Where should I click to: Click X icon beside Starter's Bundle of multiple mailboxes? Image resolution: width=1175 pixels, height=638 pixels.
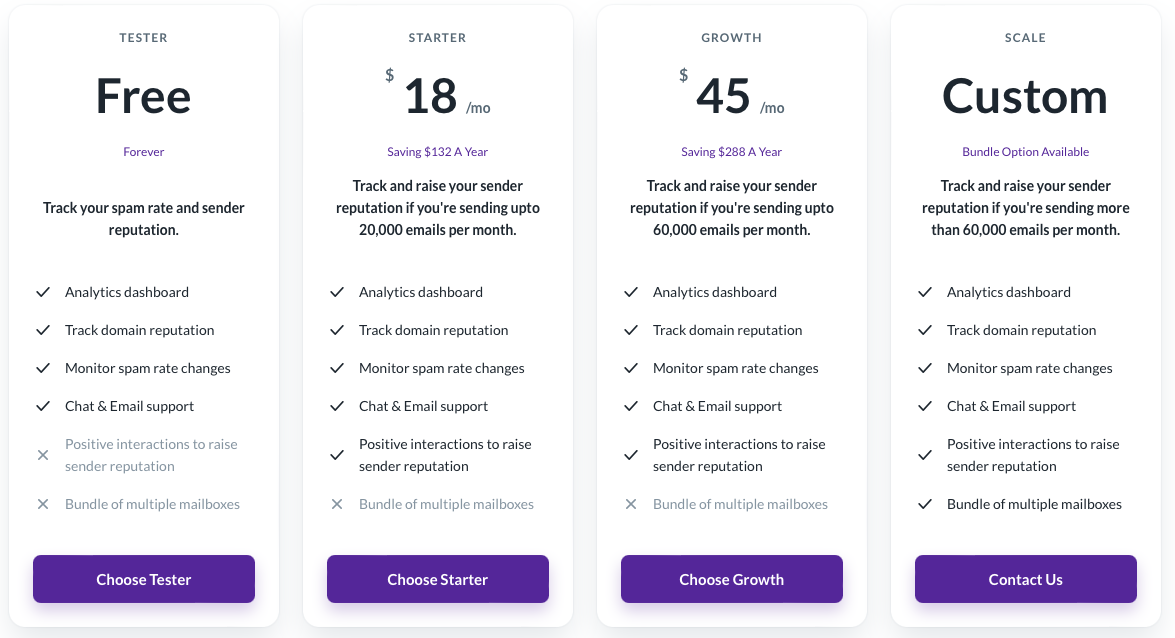tap(337, 504)
